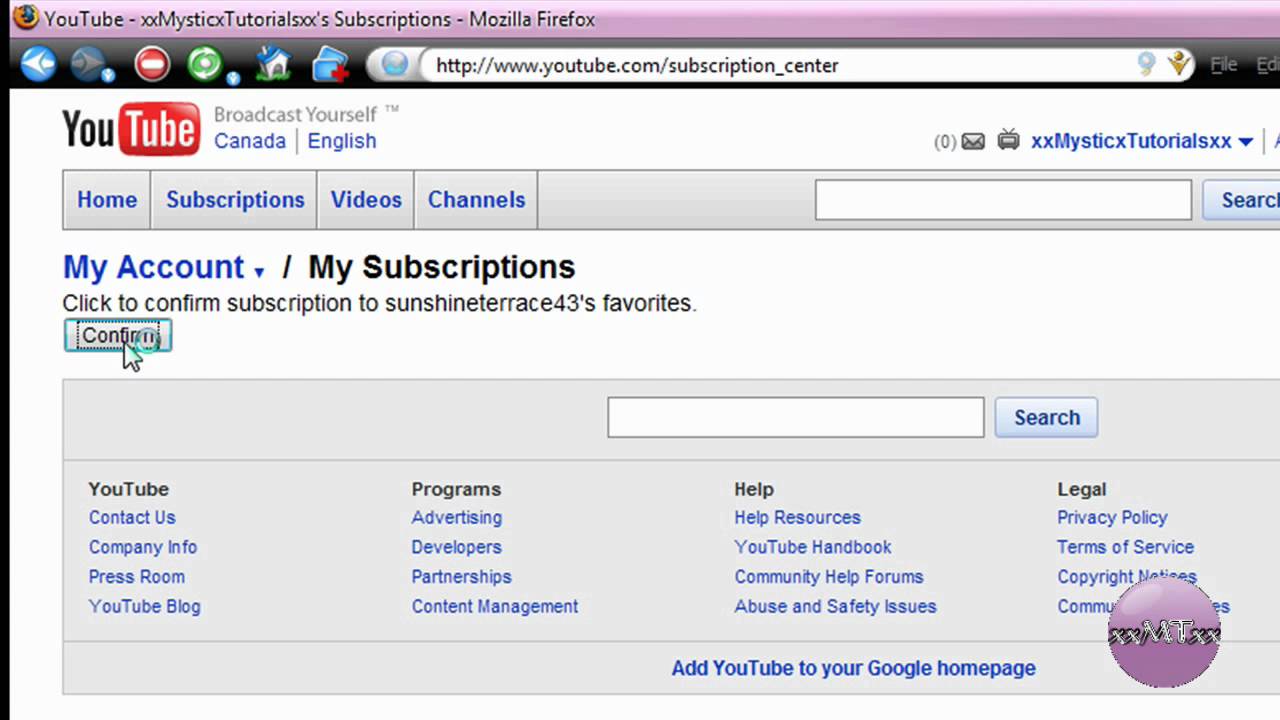Image resolution: width=1280 pixels, height=720 pixels.
Task: Open the Privacy Policy link
Action: pyautogui.click(x=1112, y=518)
